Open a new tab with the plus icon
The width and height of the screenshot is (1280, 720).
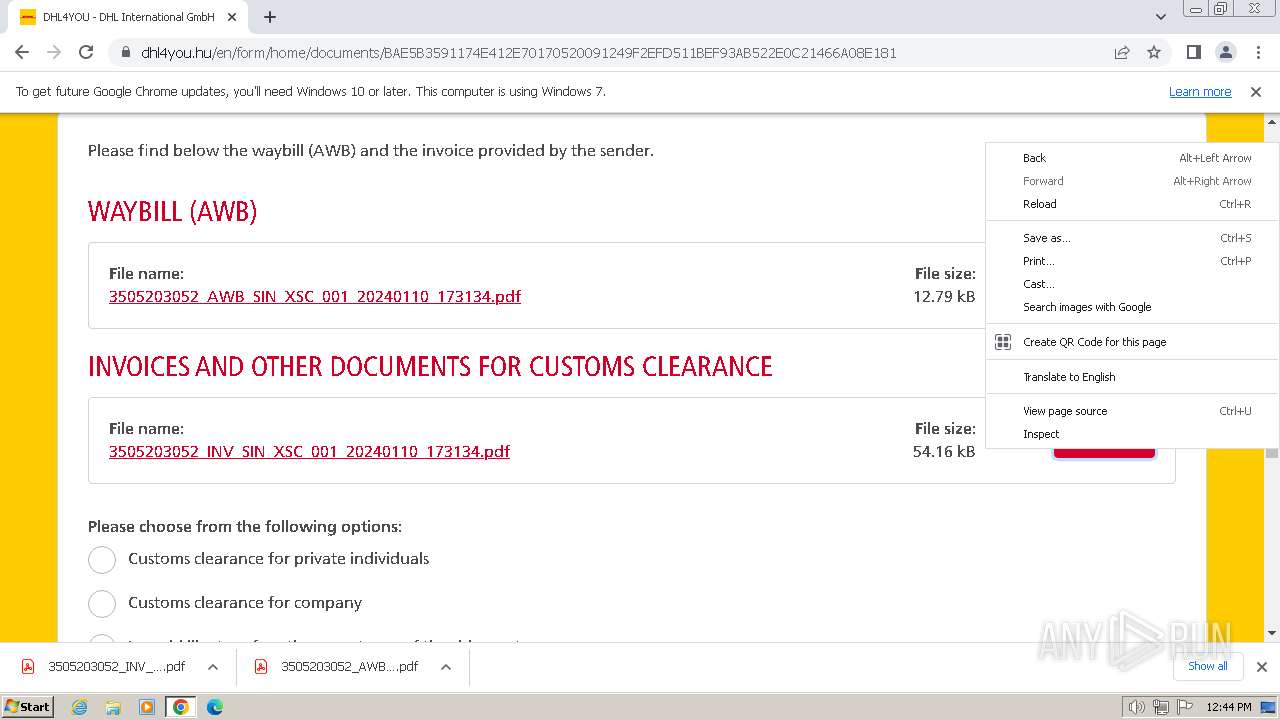(270, 17)
